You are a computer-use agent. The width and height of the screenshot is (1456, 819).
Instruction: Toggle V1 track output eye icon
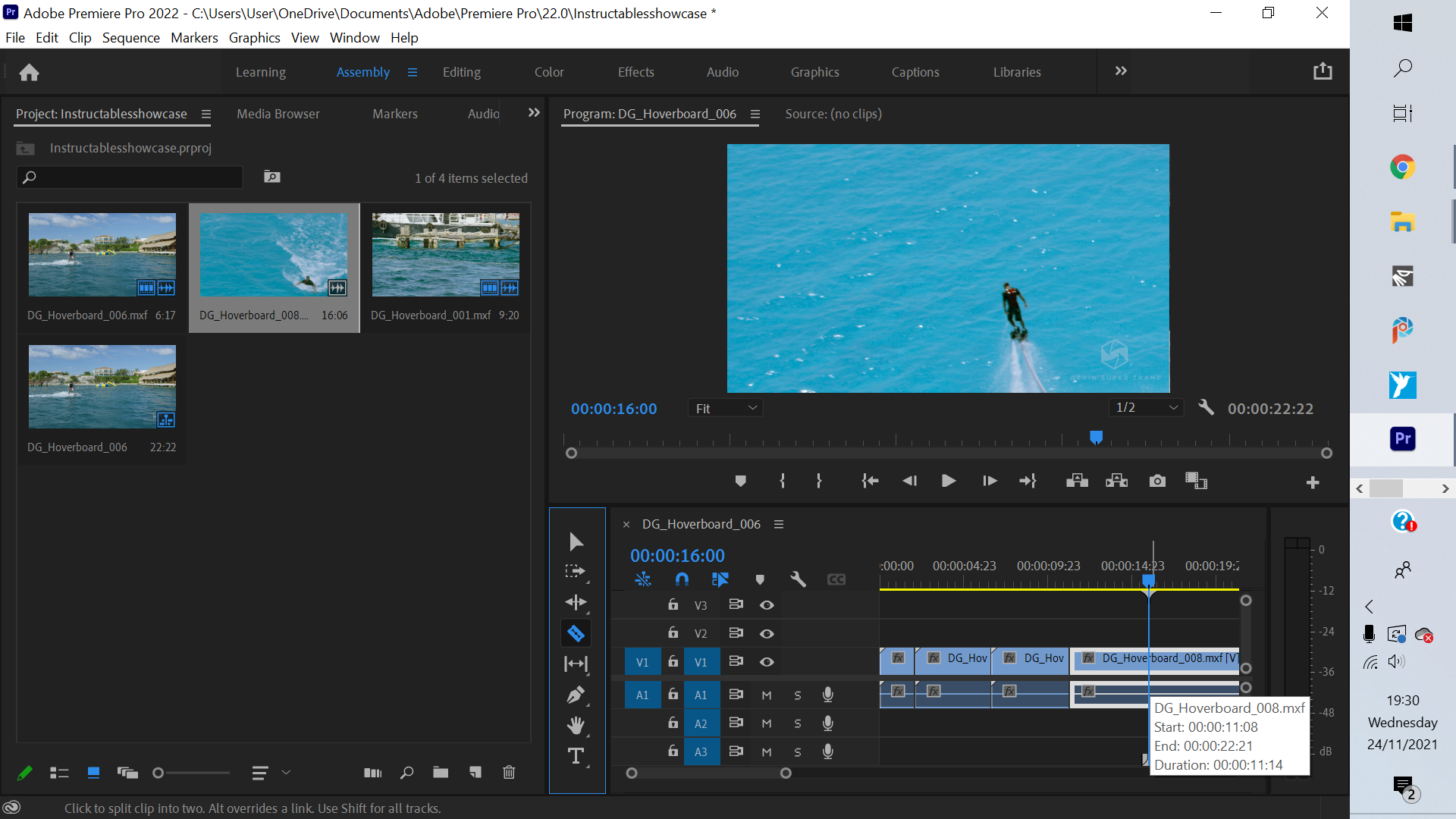click(x=767, y=662)
